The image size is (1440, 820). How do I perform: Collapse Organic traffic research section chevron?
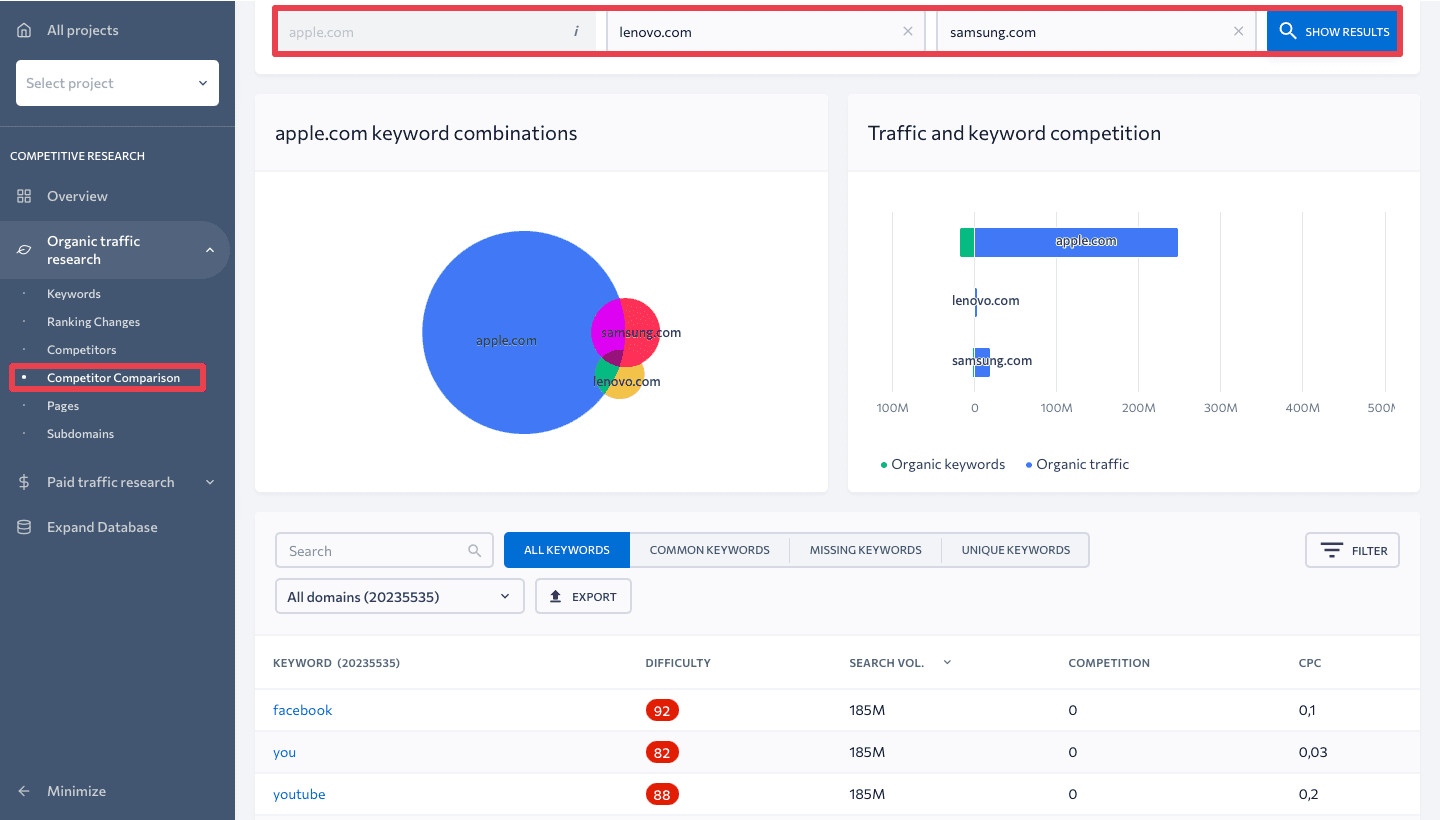pyautogui.click(x=210, y=250)
